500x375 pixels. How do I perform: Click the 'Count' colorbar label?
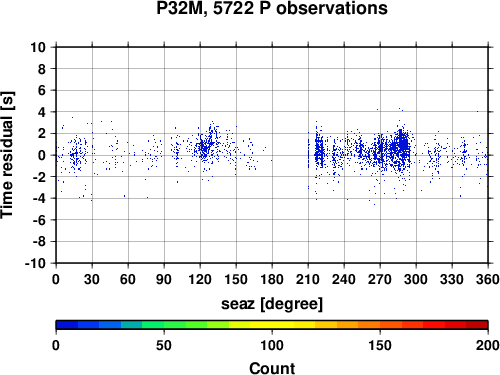click(272, 368)
